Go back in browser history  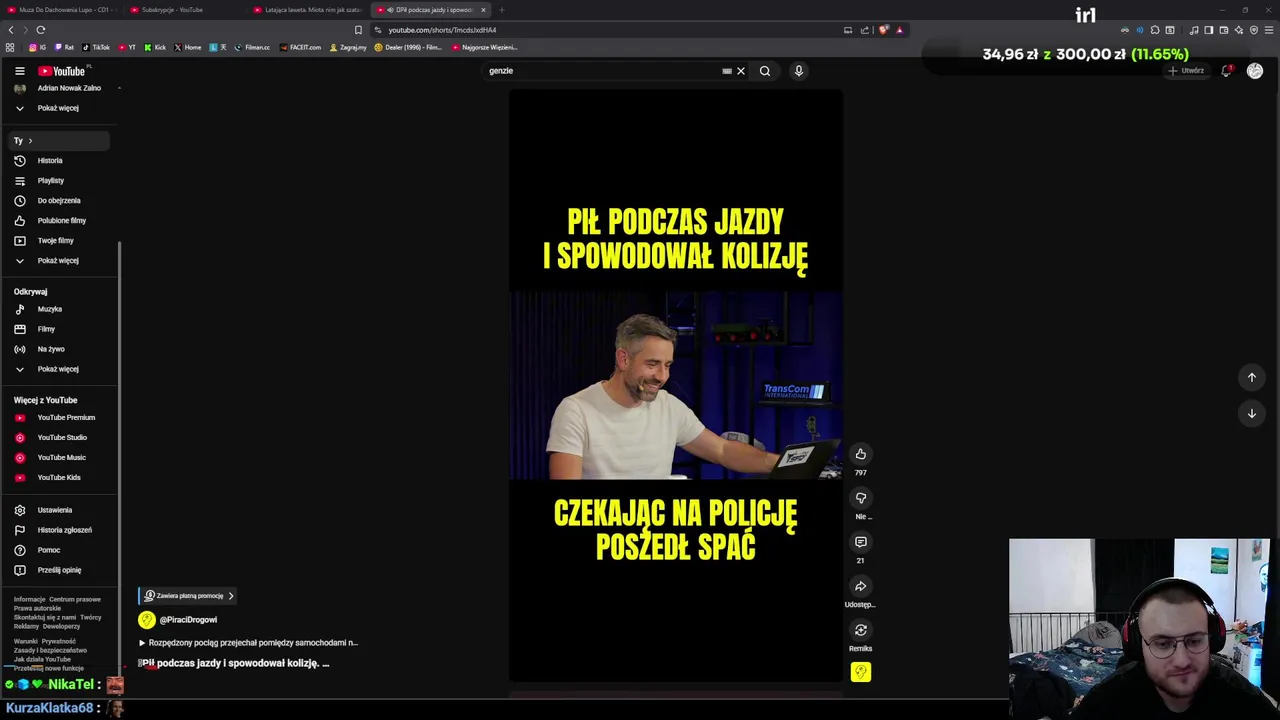pos(11,30)
